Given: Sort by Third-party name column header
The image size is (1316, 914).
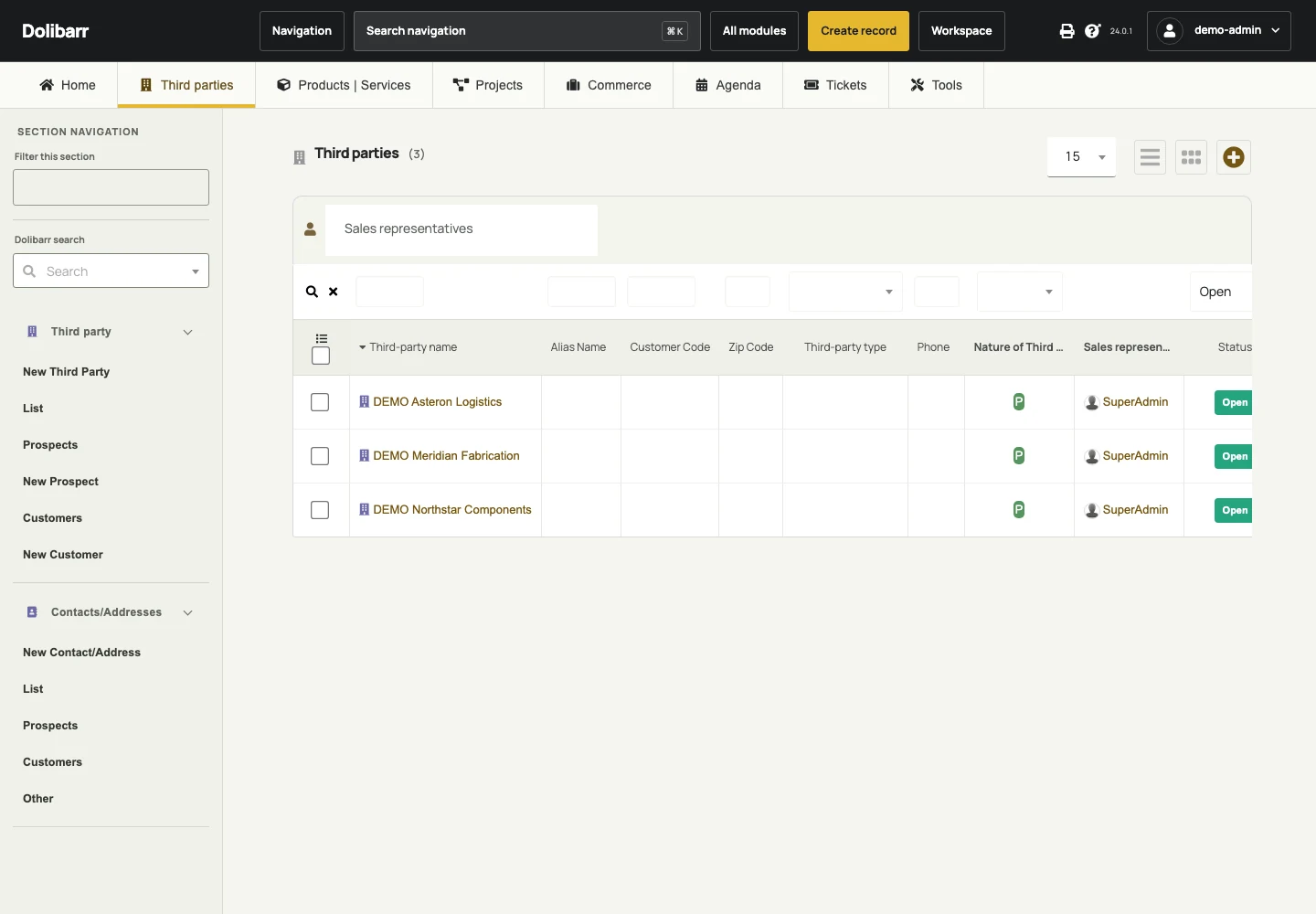Looking at the screenshot, I should click(412, 347).
